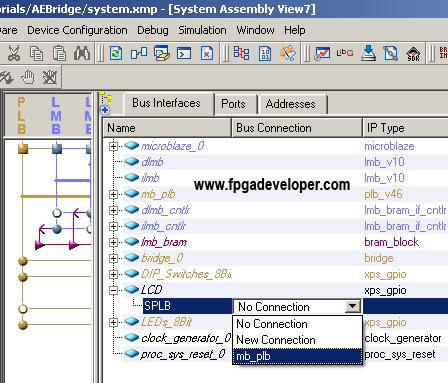The image size is (448, 383).
Task: Click the IP Type column header
Action: (405, 128)
